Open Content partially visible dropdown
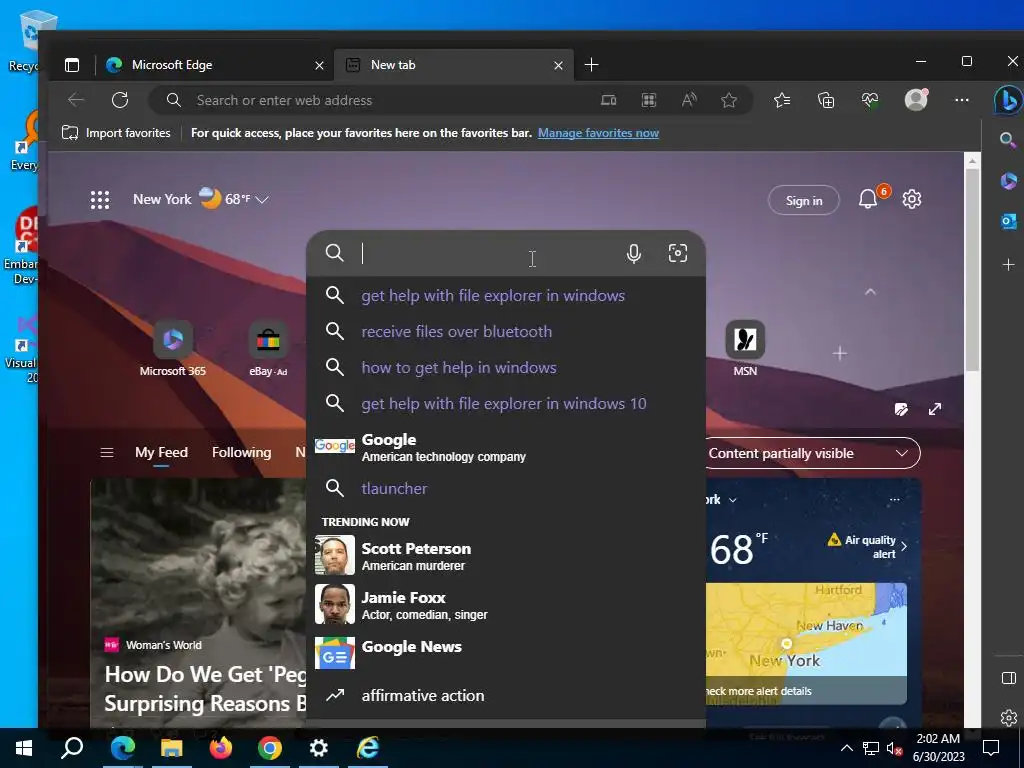Image resolution: width=1024 pixels, height=768 pixels. [810, 453]
